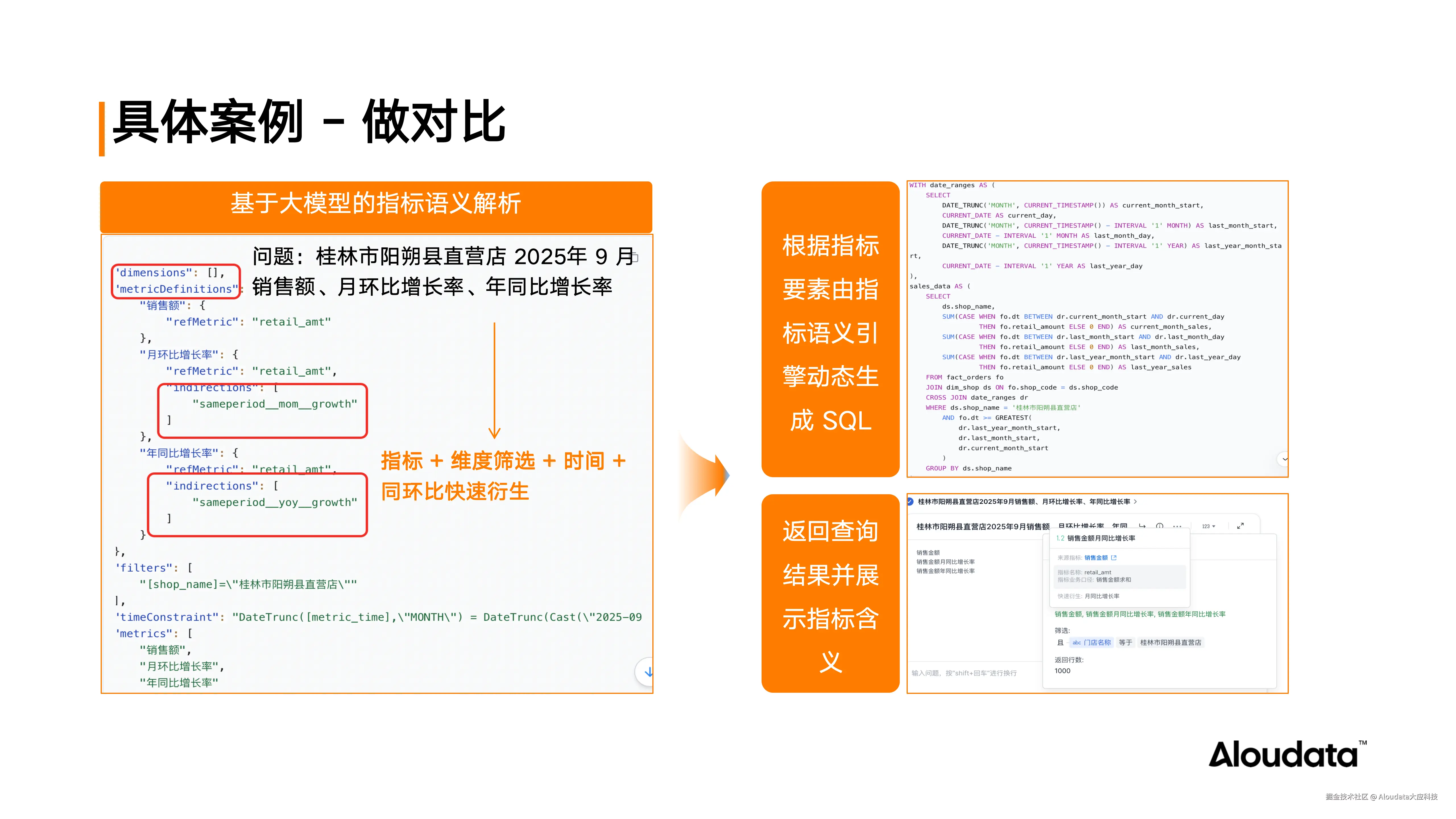Click the copy icon beside the question text
Viewport: 1456px width, 819px height.
click(635, 257)
